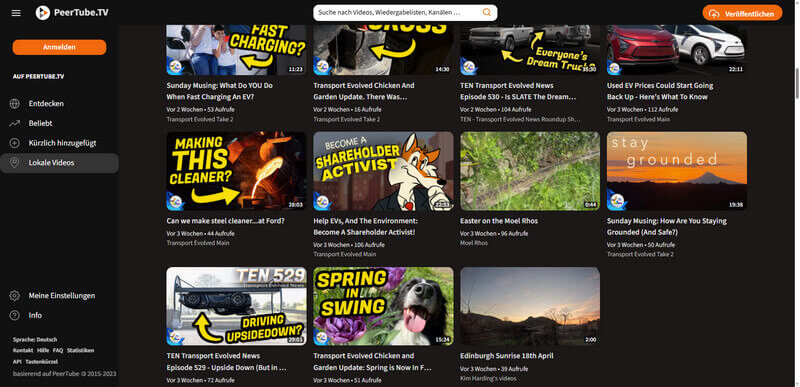Image resolution: width=800 pixels, height=387 pixels.
Task: Click the Veröffentlichen upload button
Action: (742, 13)
